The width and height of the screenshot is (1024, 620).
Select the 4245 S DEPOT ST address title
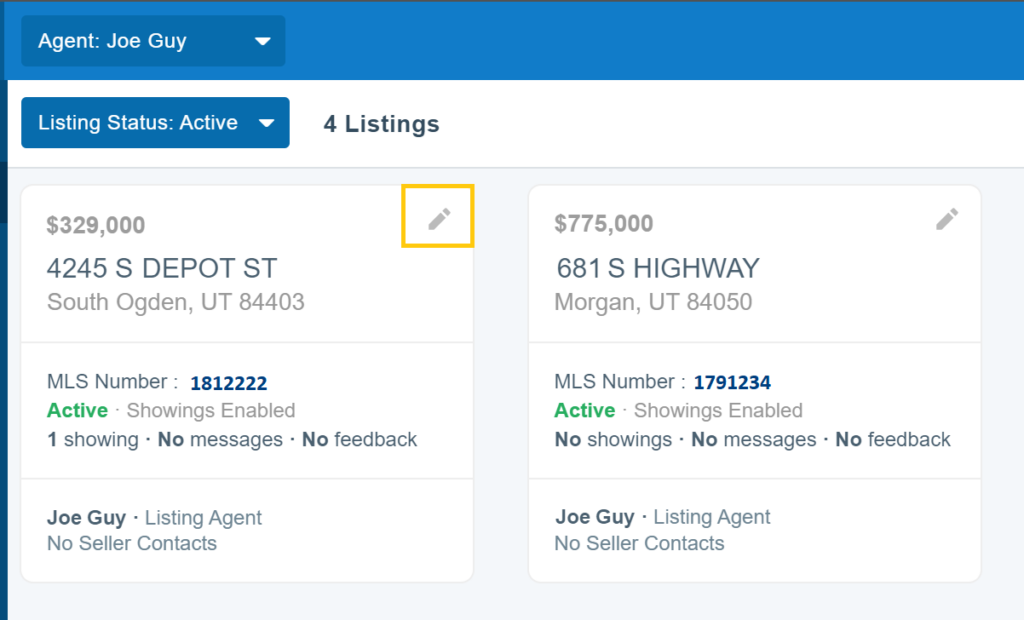click(162, 268)
